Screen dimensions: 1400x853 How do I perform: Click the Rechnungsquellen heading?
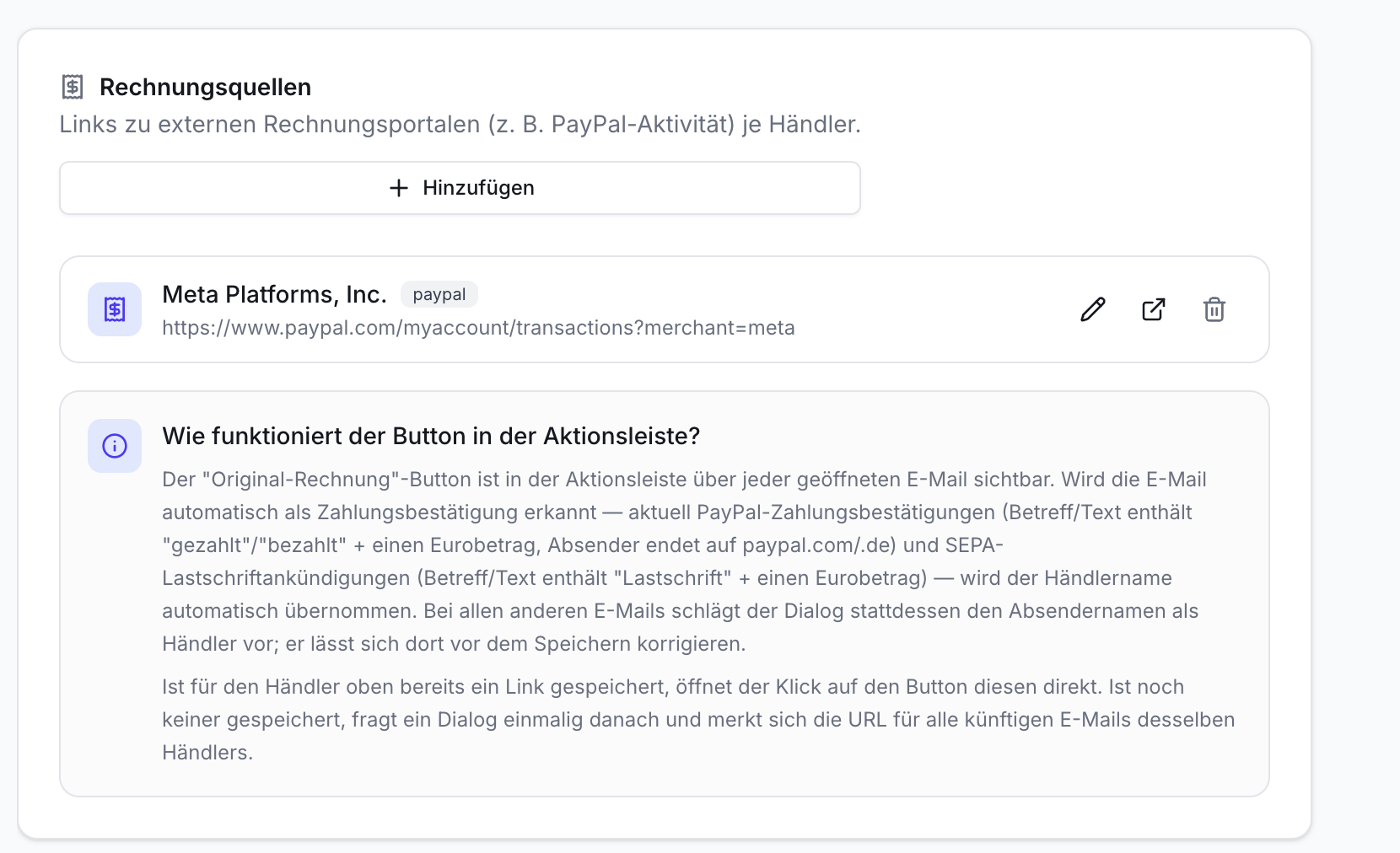tap(205, 87)
